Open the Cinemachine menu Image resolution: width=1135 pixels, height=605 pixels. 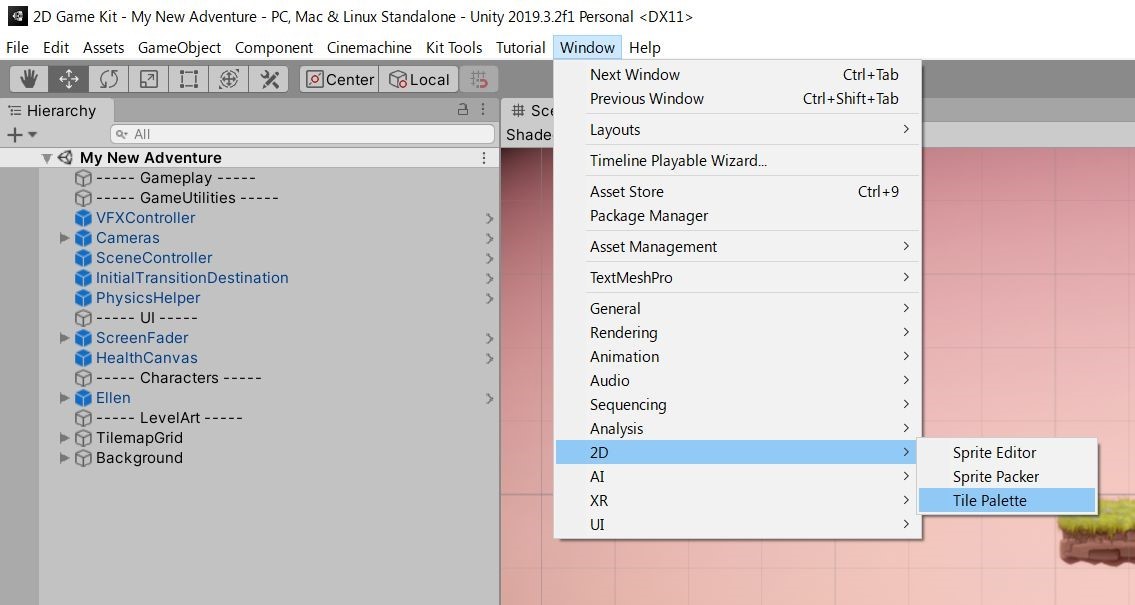pos(369,48)
